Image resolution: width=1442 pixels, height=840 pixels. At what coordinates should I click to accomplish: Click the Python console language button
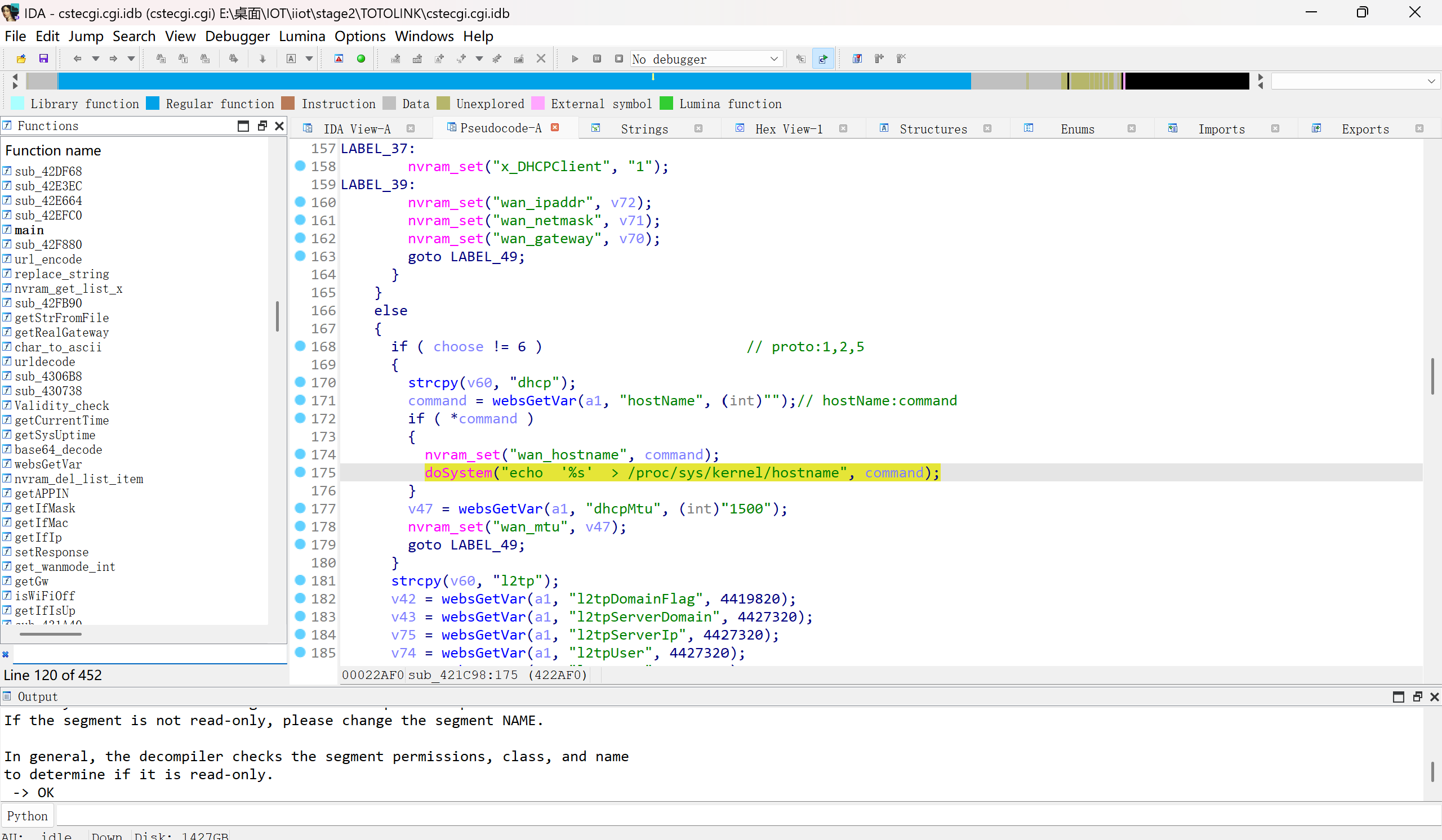[27, 815]
